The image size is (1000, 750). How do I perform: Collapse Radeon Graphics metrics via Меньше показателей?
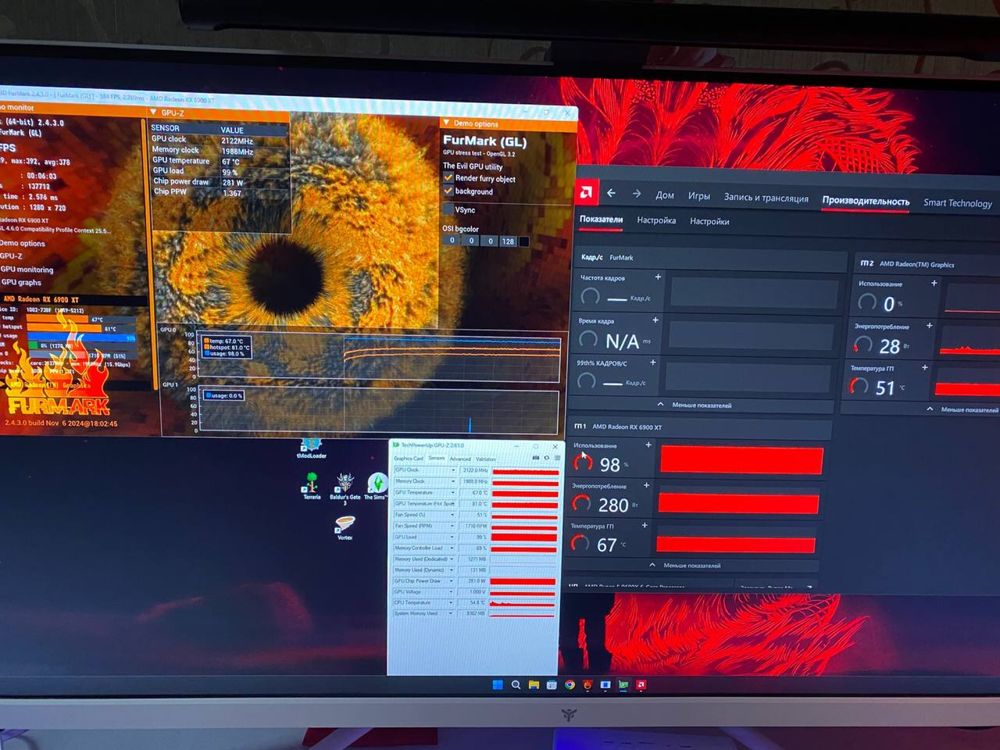(963, 409)
